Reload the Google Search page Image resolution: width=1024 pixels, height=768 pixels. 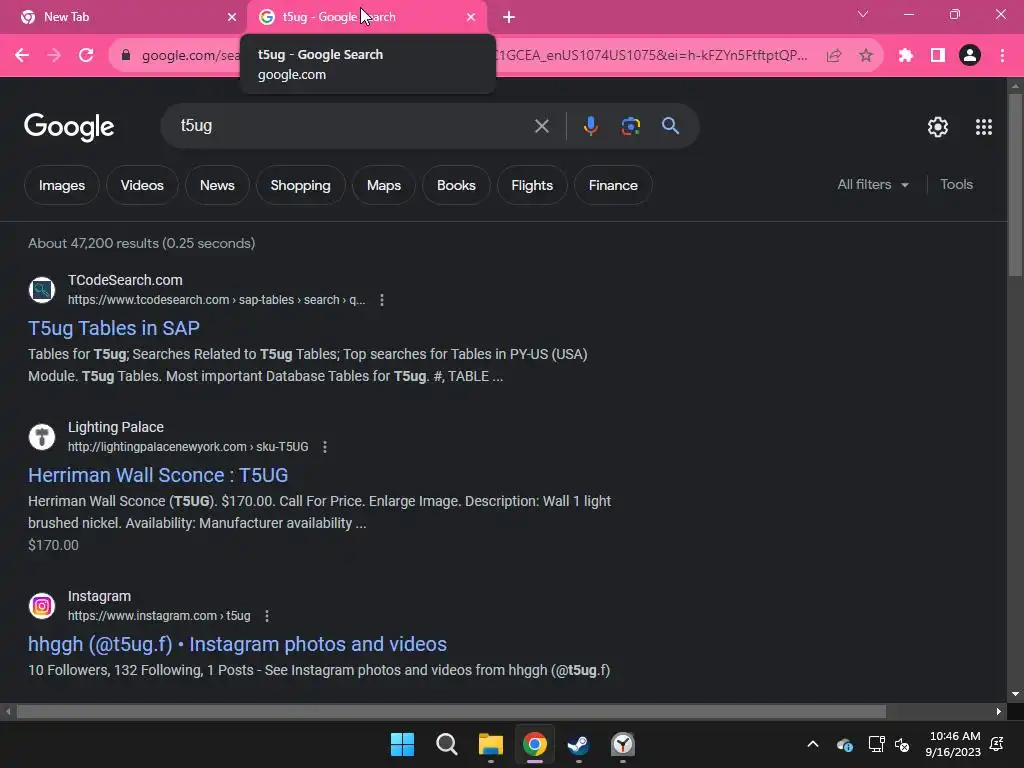(86, 56)
